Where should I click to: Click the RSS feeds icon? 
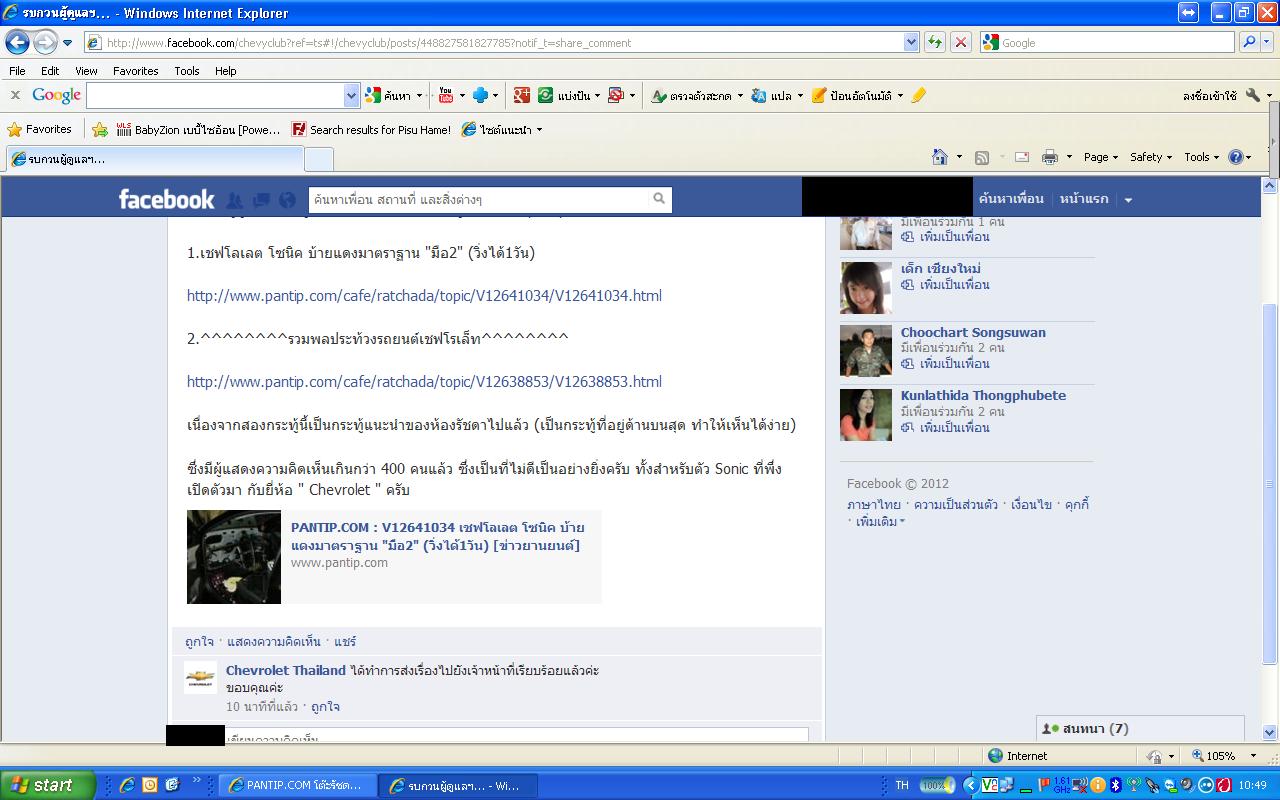coord(982,157)
